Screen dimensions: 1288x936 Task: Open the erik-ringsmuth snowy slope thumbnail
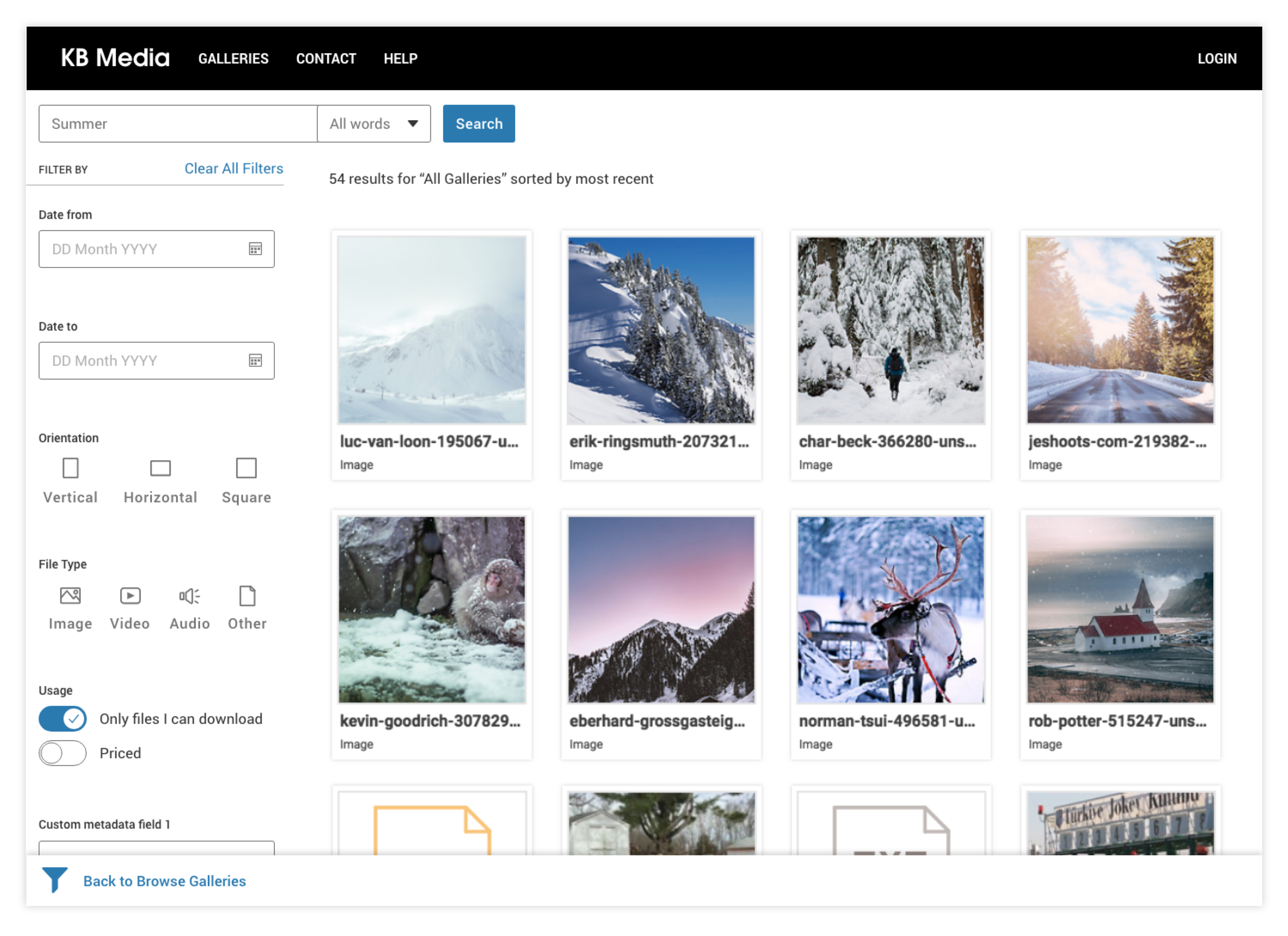pos(661,331)
